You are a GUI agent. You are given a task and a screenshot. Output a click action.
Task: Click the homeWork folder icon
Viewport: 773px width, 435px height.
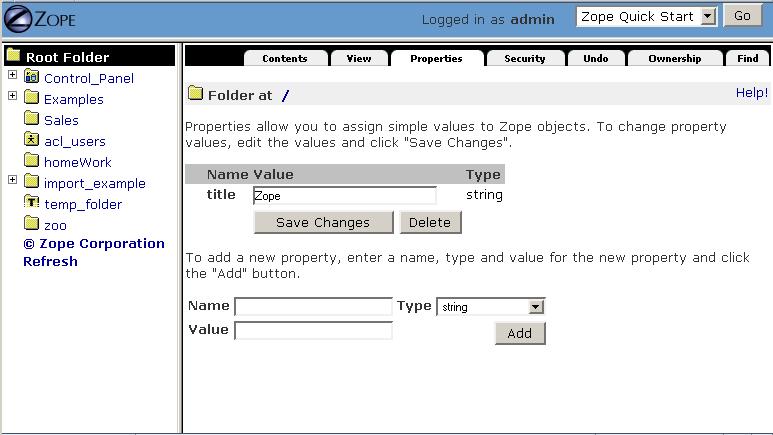[31, 161]
